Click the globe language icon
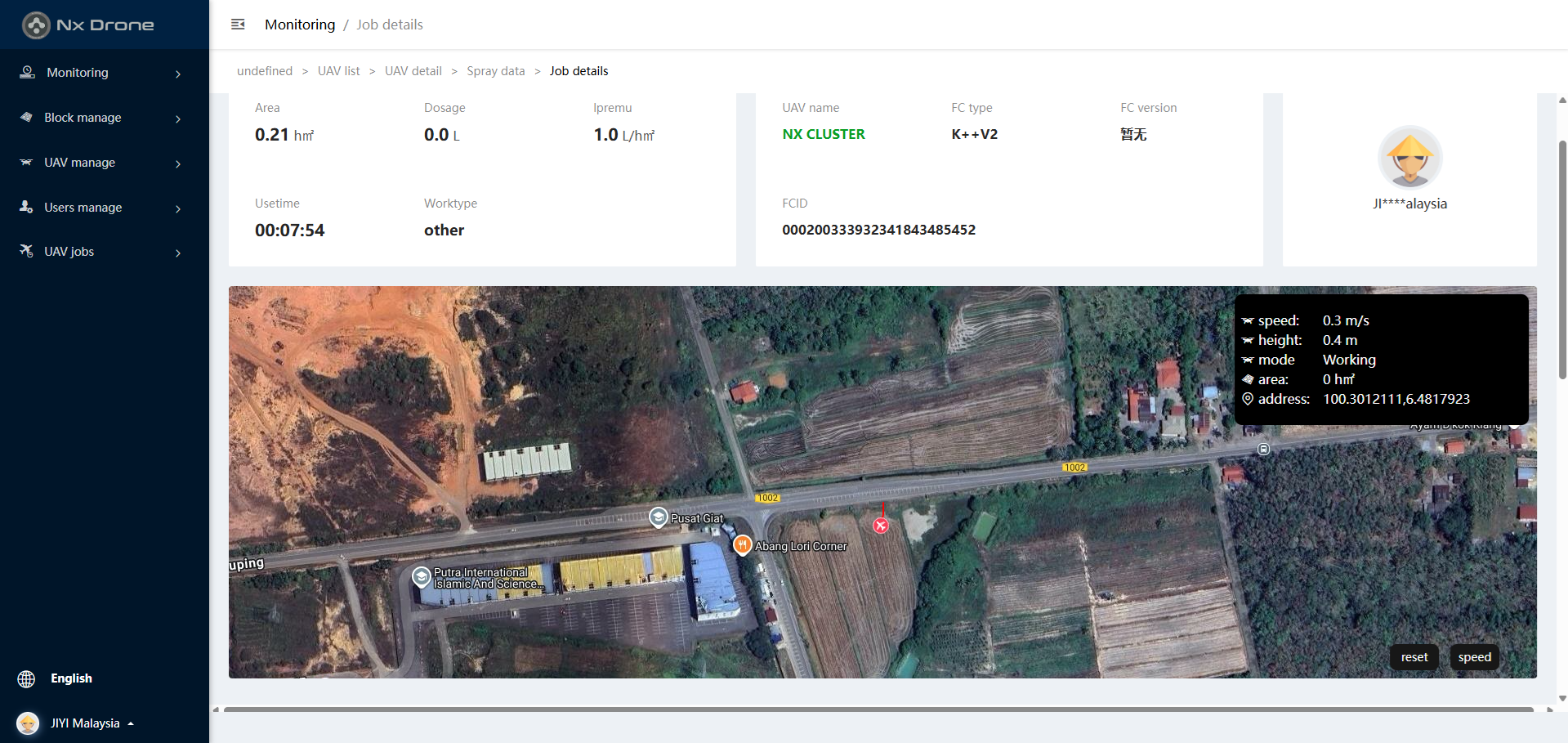This screenshot has height=743, width=1568. 26,678
